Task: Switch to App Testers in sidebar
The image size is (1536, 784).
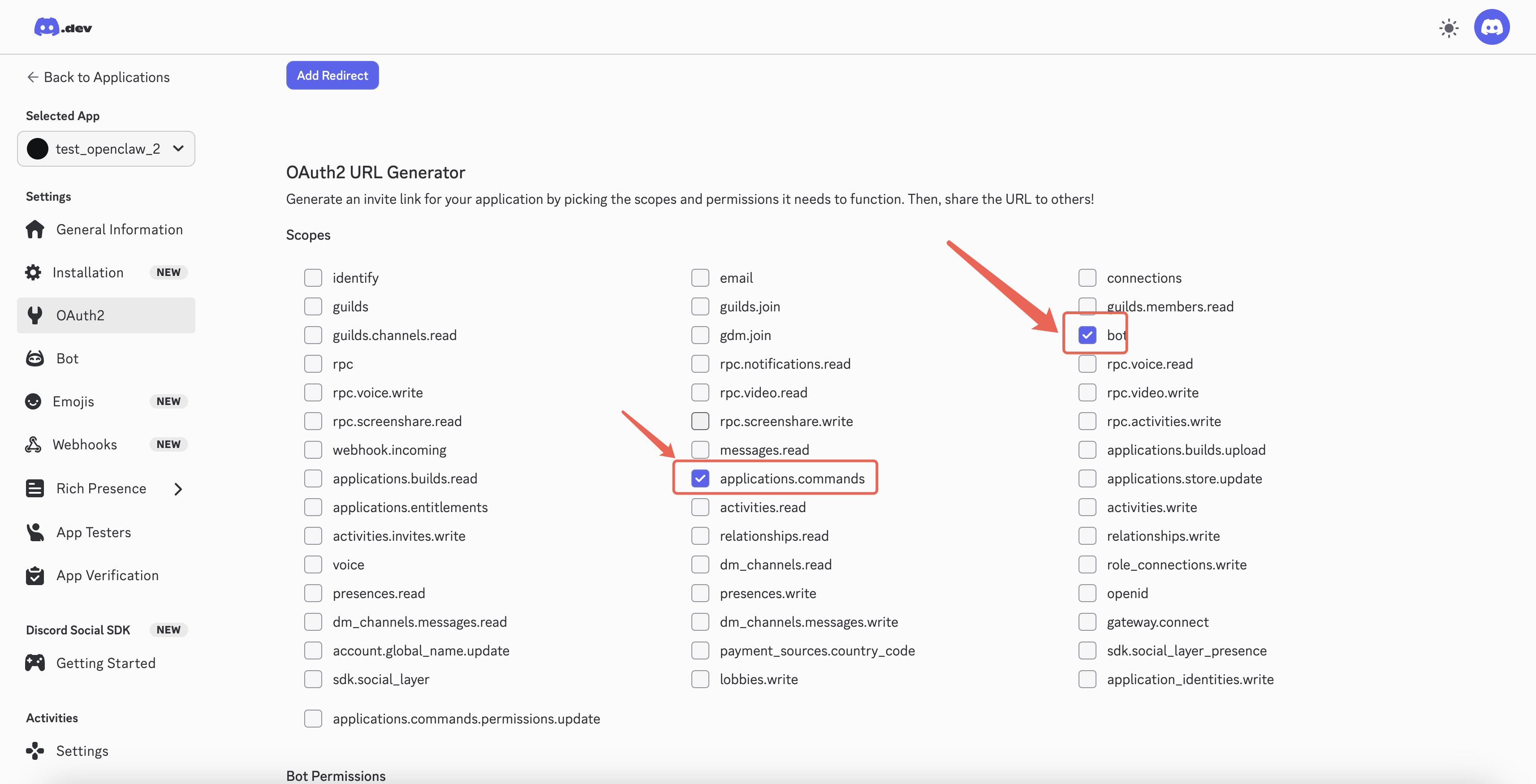Action: point(94,532)
